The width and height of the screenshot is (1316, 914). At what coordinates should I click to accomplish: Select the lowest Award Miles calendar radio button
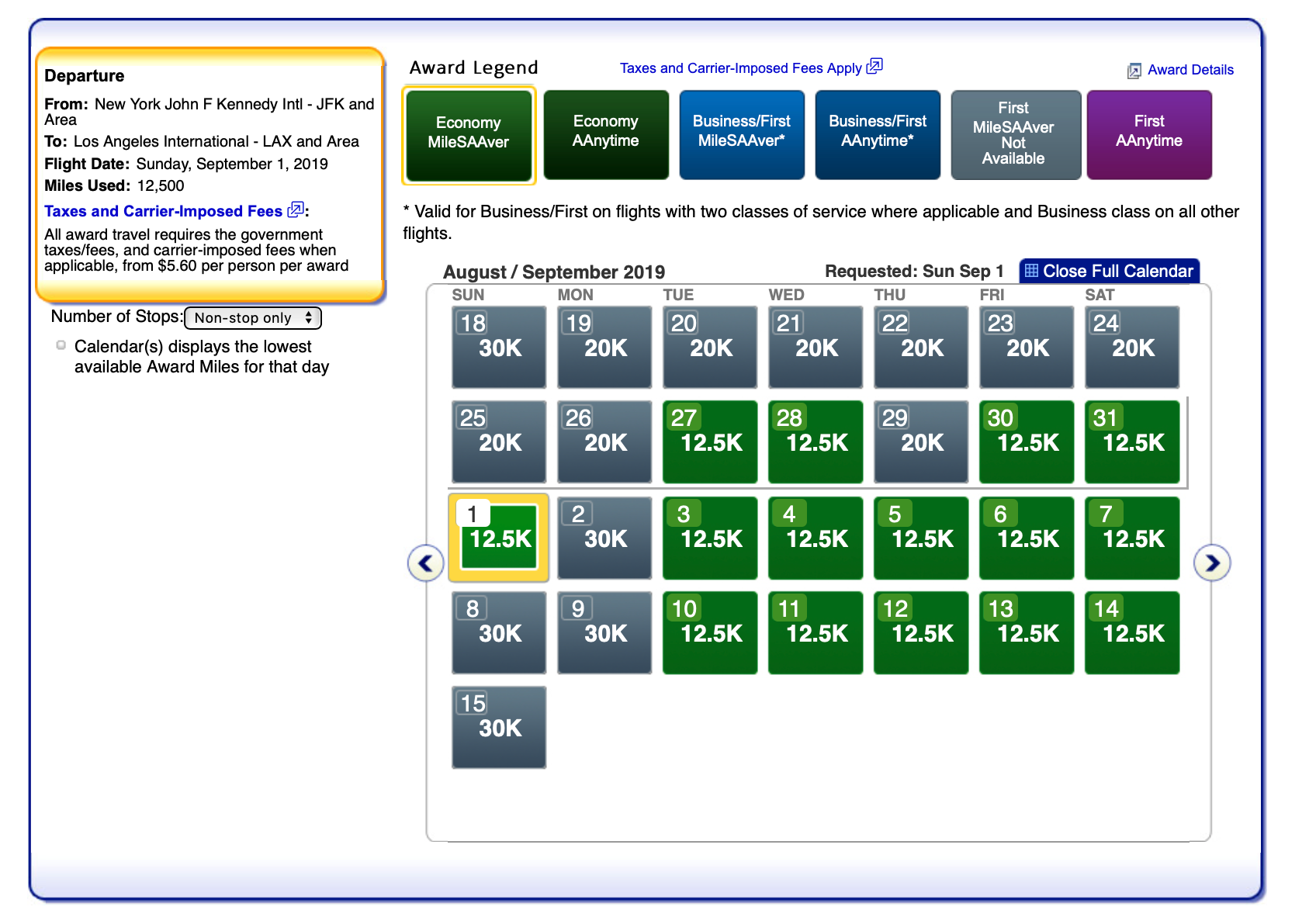click(61, 345)
